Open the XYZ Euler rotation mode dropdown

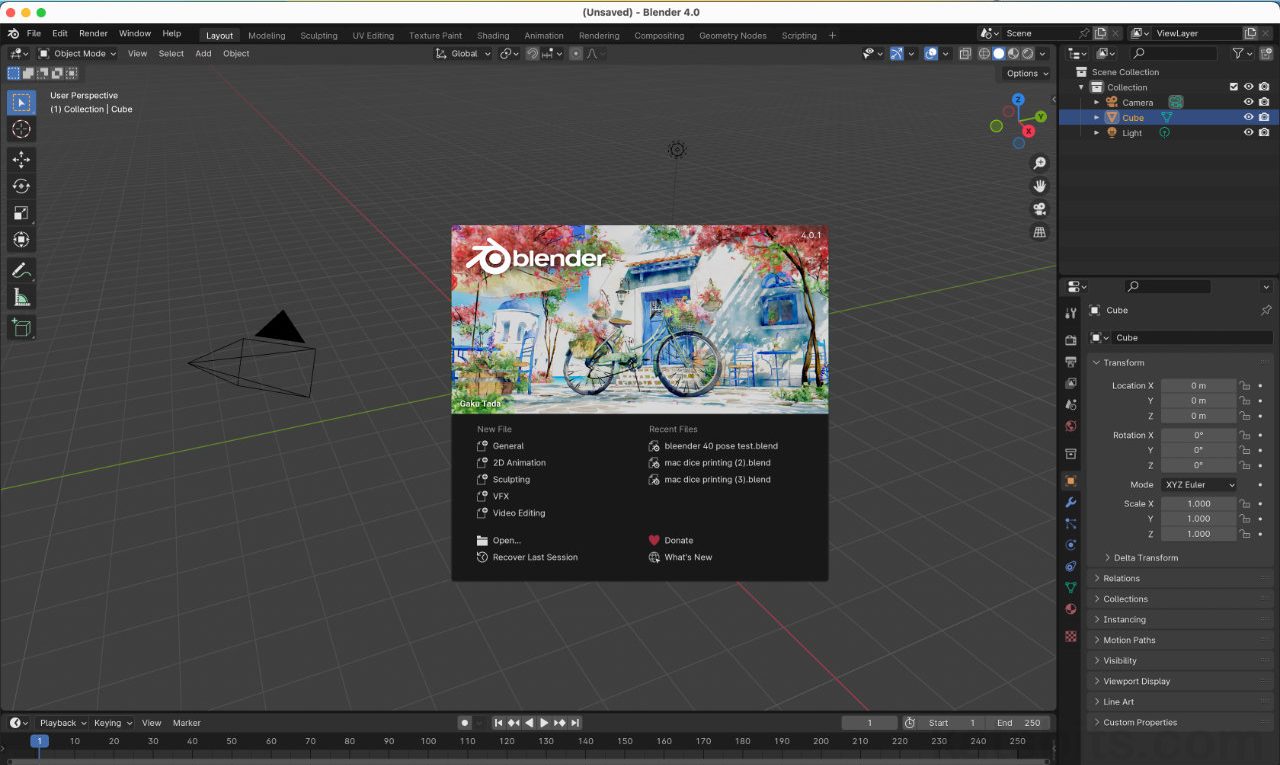point(1198,485)
